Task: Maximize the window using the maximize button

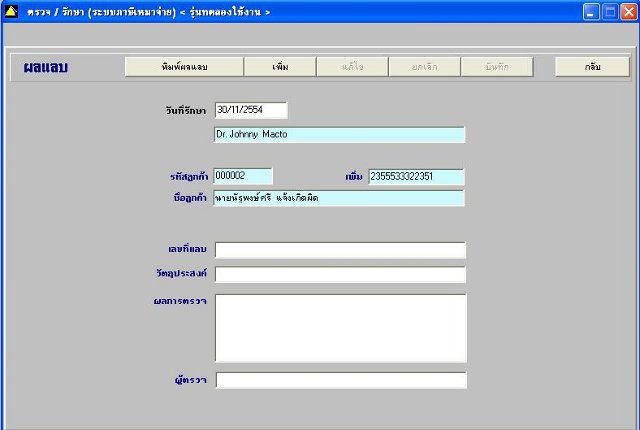Action: [610, 12]
